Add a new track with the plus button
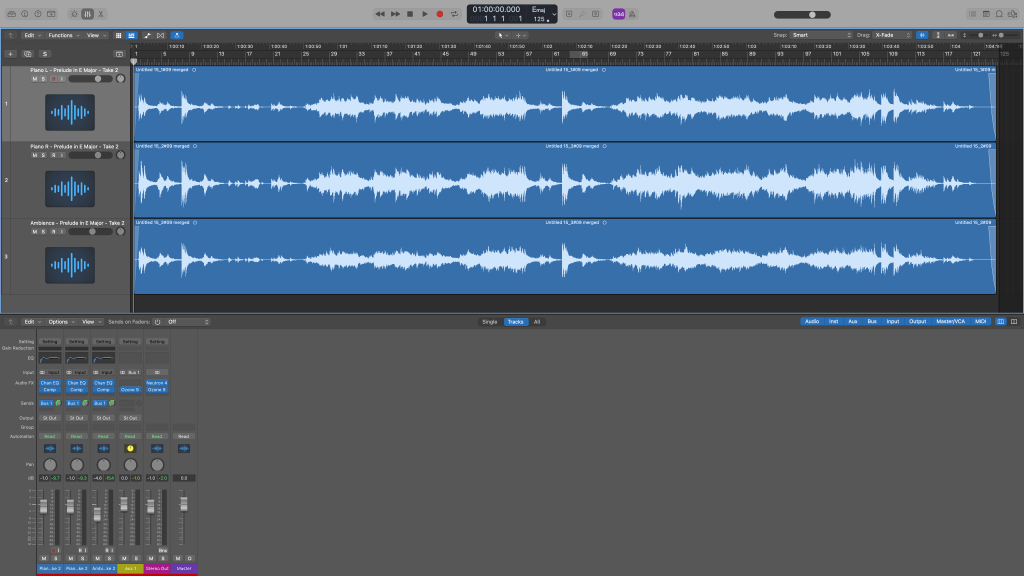 [11, 53]
